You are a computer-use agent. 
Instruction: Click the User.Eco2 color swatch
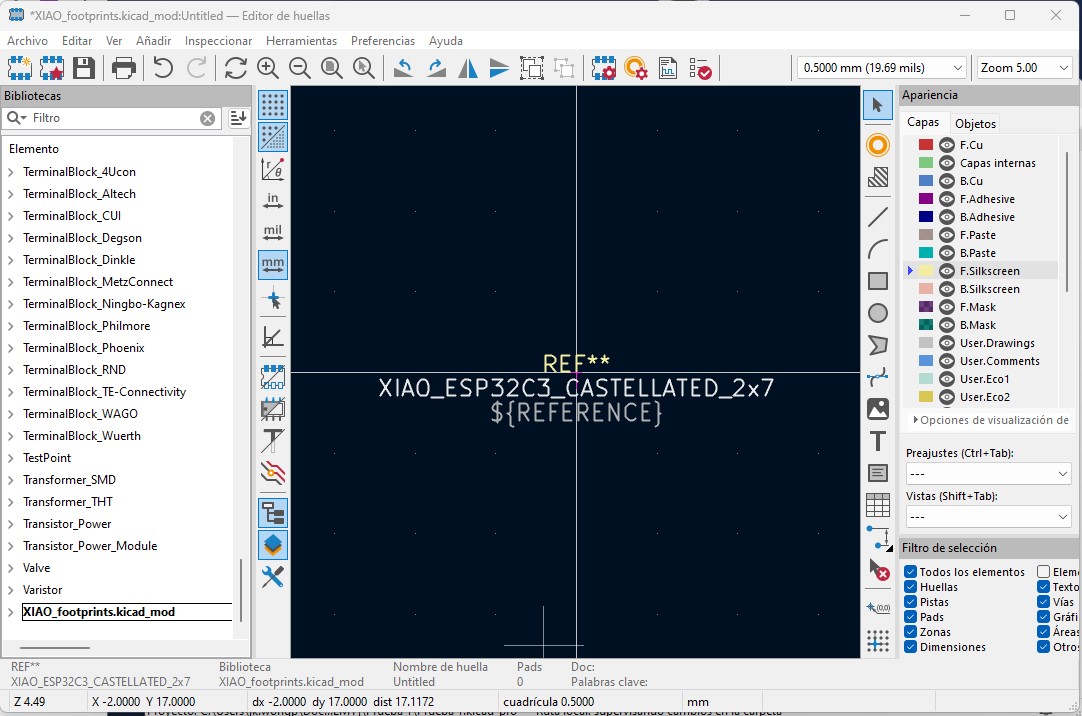[925, 397]
